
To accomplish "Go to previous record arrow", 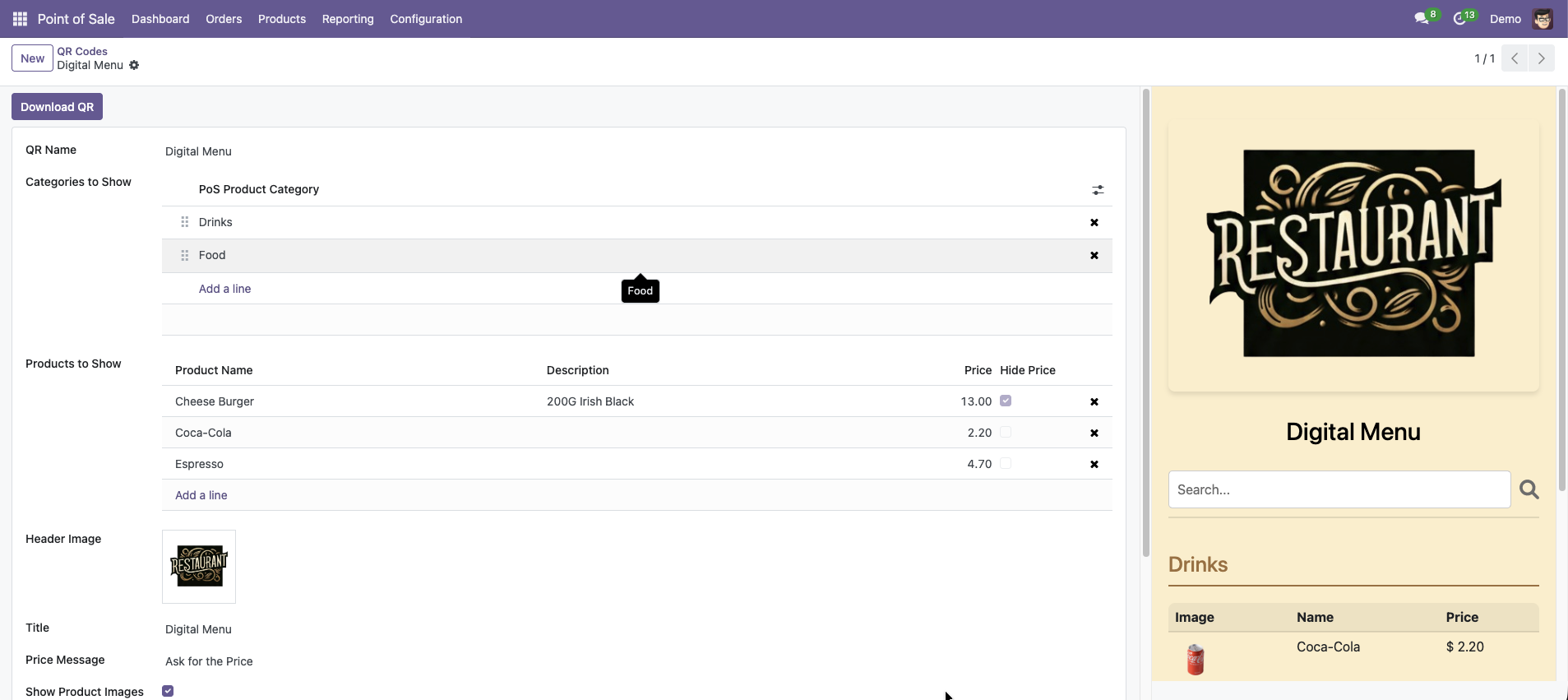I will pos(1515,58).
